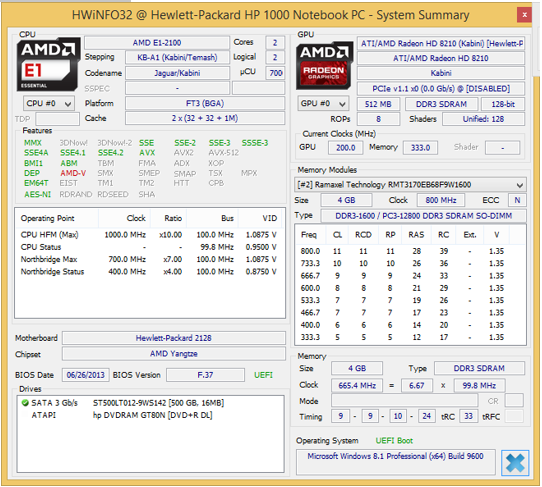The width and height of the screenshot is (542, 487).
Task: Close the summary with the blue X button
Action: click(x=515, y=463)
